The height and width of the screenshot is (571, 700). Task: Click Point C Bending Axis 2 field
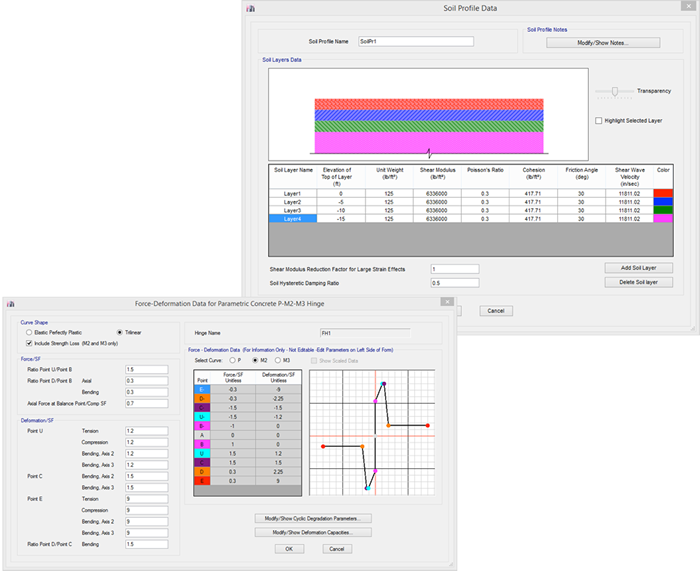147,476
